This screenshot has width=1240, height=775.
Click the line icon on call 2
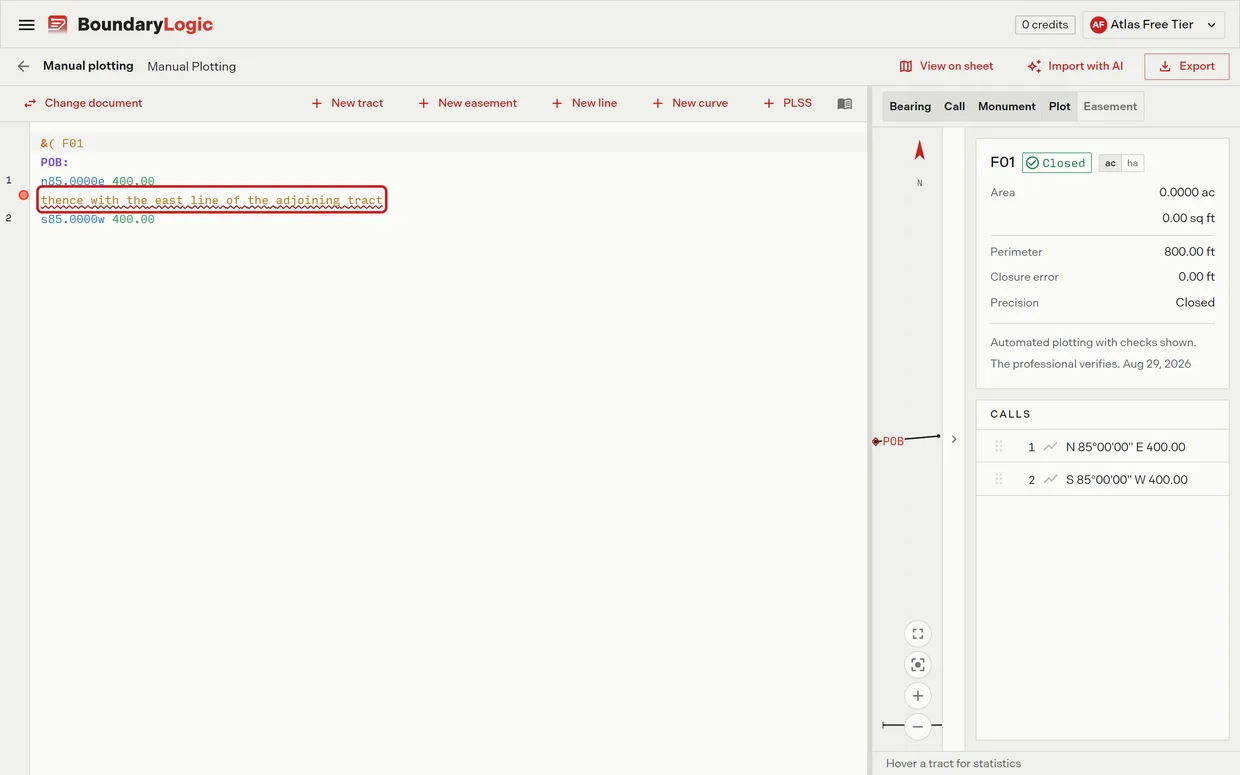(1050, 480)
